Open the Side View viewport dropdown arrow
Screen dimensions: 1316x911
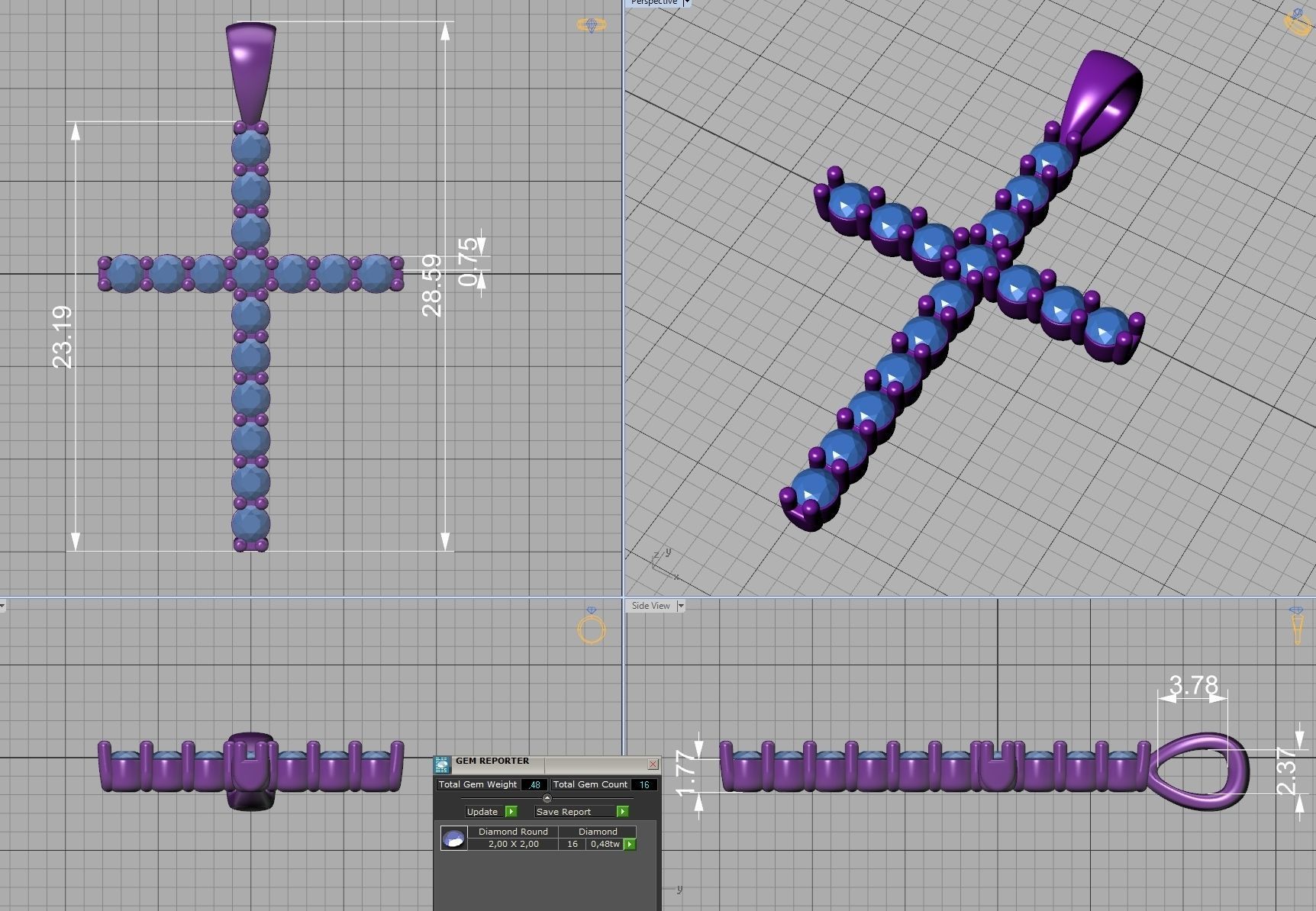click(x=680, y=606)
